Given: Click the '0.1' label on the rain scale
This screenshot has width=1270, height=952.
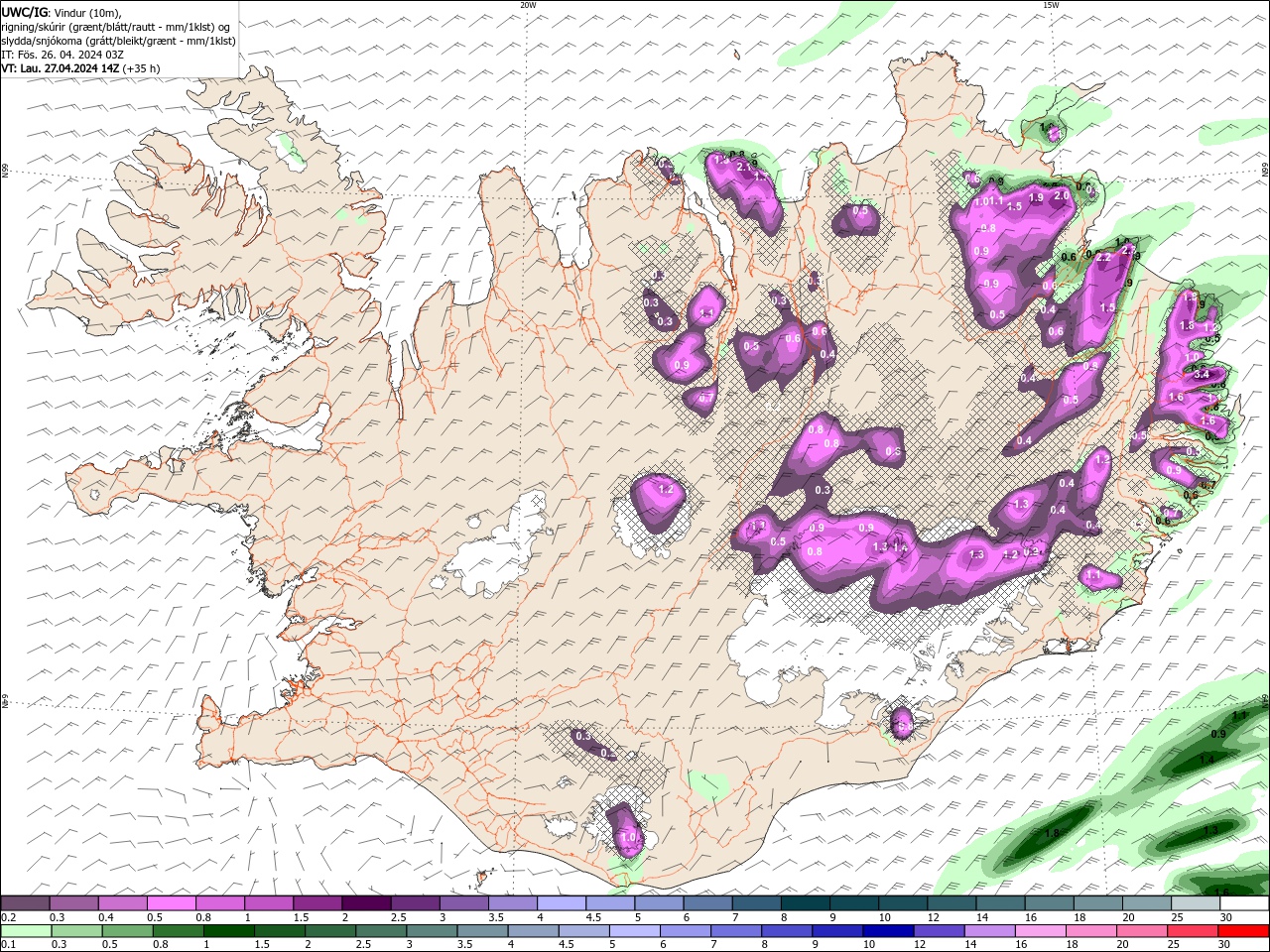Looking at the screenshot, I should point(7,945).
